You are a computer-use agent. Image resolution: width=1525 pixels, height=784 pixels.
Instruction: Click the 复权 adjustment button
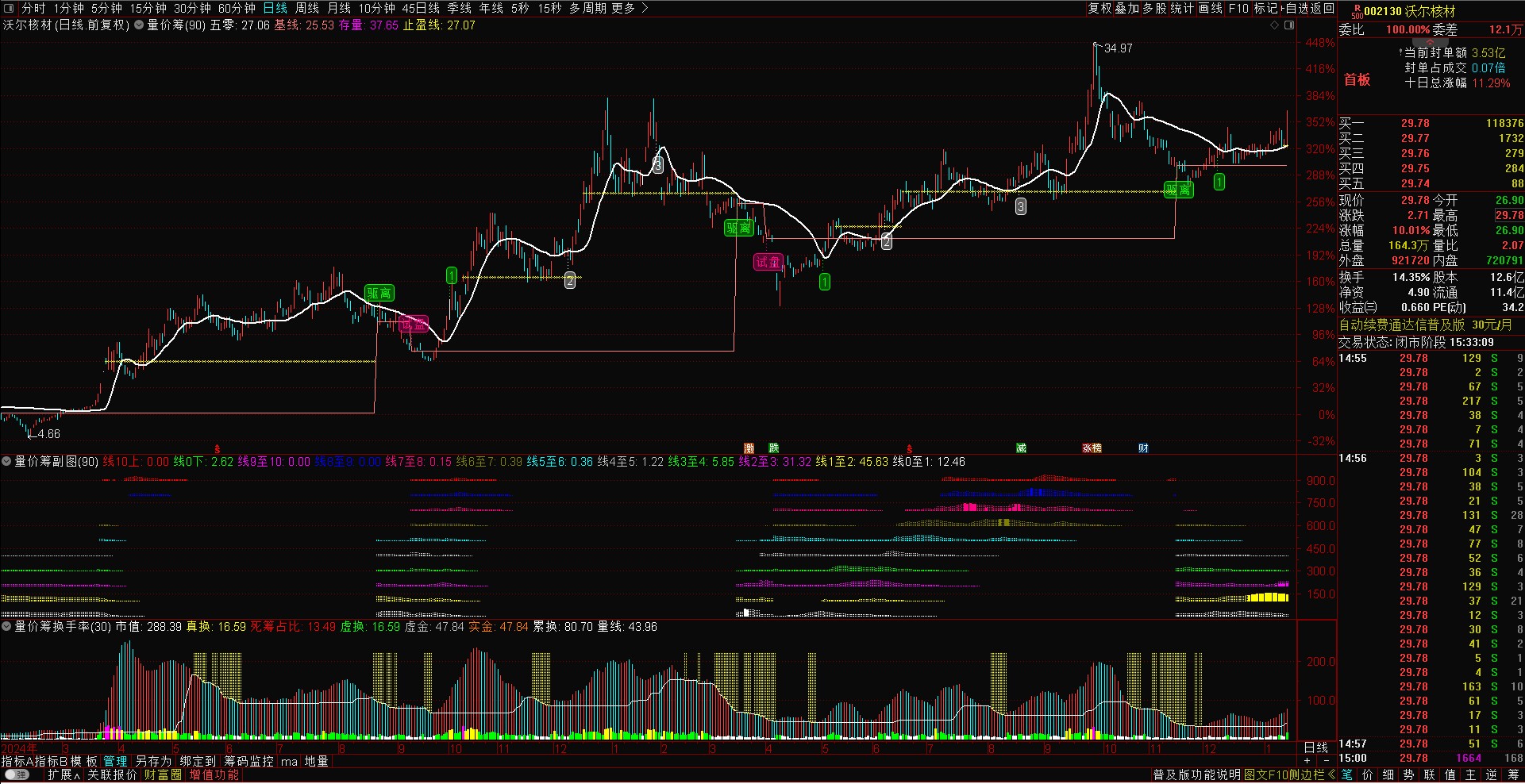pos(1099,8)
